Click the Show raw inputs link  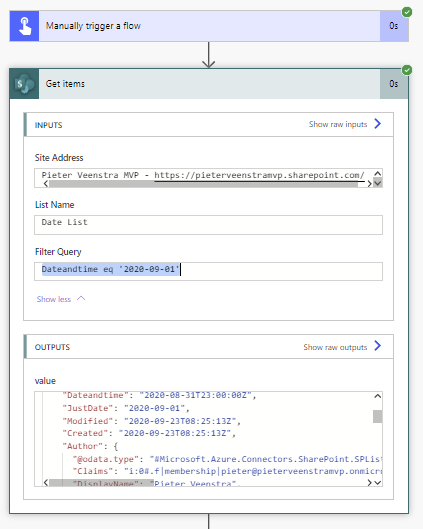click(338, 124)
